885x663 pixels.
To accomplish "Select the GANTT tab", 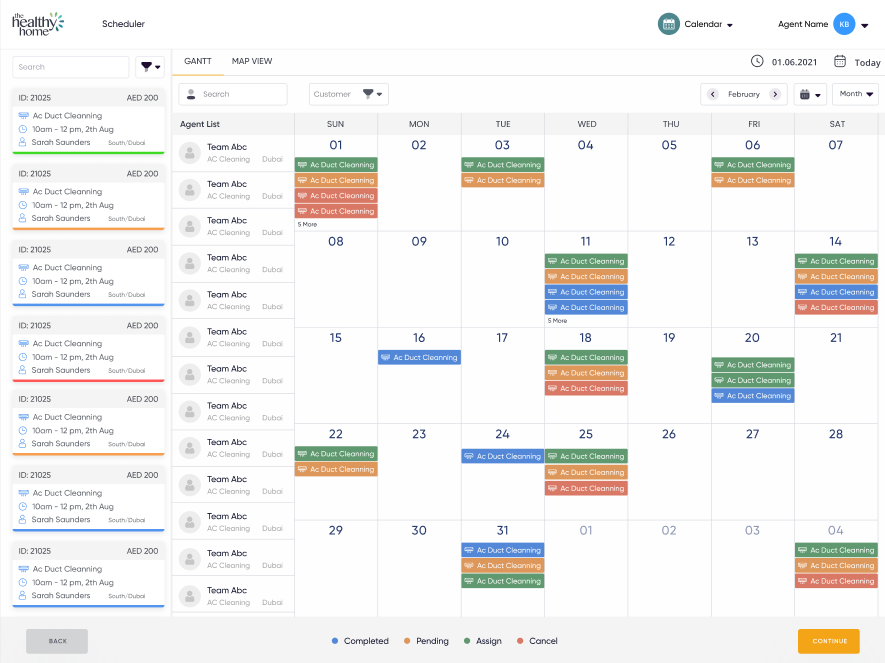I will coord(198,61).
